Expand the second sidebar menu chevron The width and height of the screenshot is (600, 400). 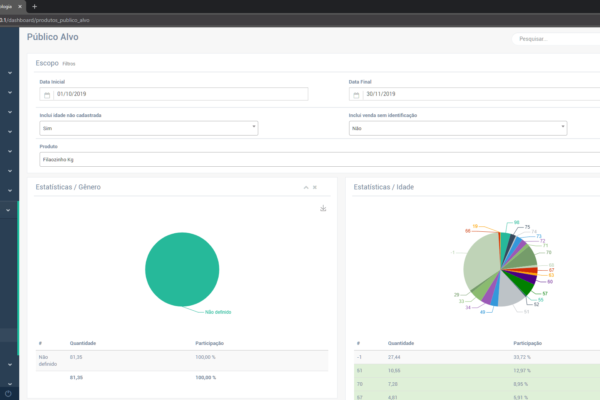(x=10, y=93)
